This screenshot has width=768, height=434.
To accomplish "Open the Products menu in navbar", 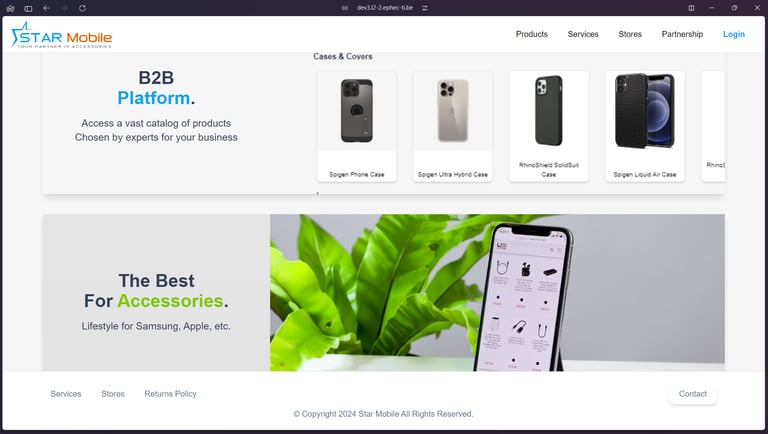I will point(531,34).
